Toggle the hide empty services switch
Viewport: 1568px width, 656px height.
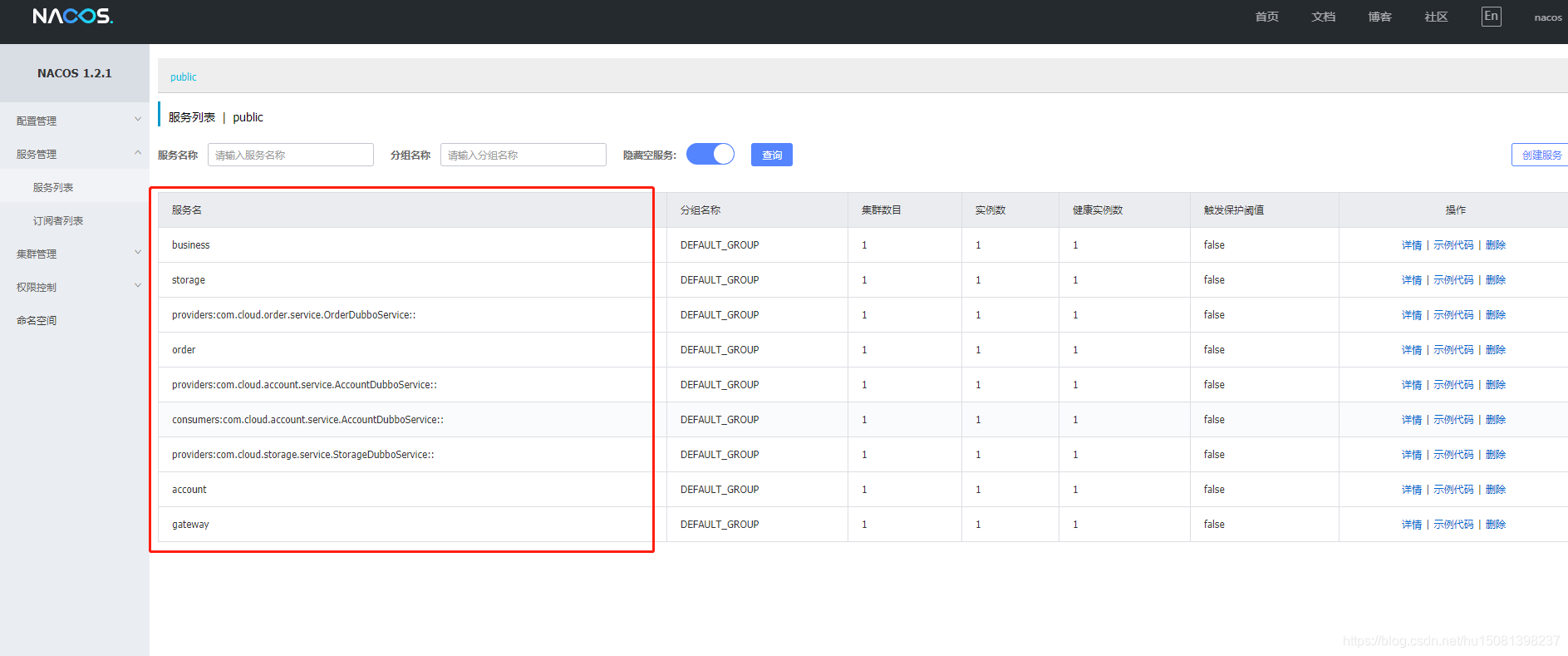(710, 154)
